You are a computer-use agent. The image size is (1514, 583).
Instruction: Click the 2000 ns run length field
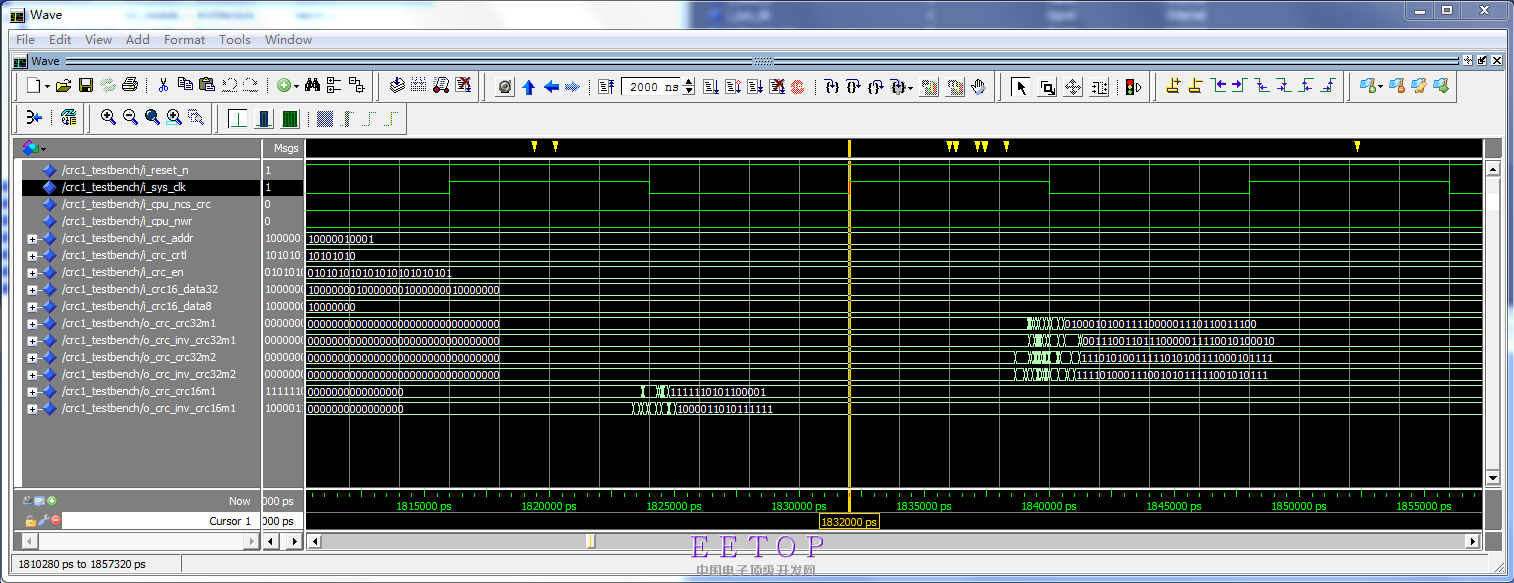[x=651, y=87]
